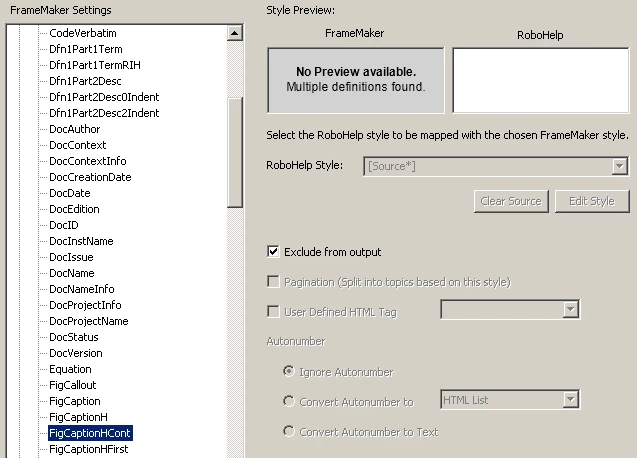Select the DocEdition style

click(x=74, y=209)
